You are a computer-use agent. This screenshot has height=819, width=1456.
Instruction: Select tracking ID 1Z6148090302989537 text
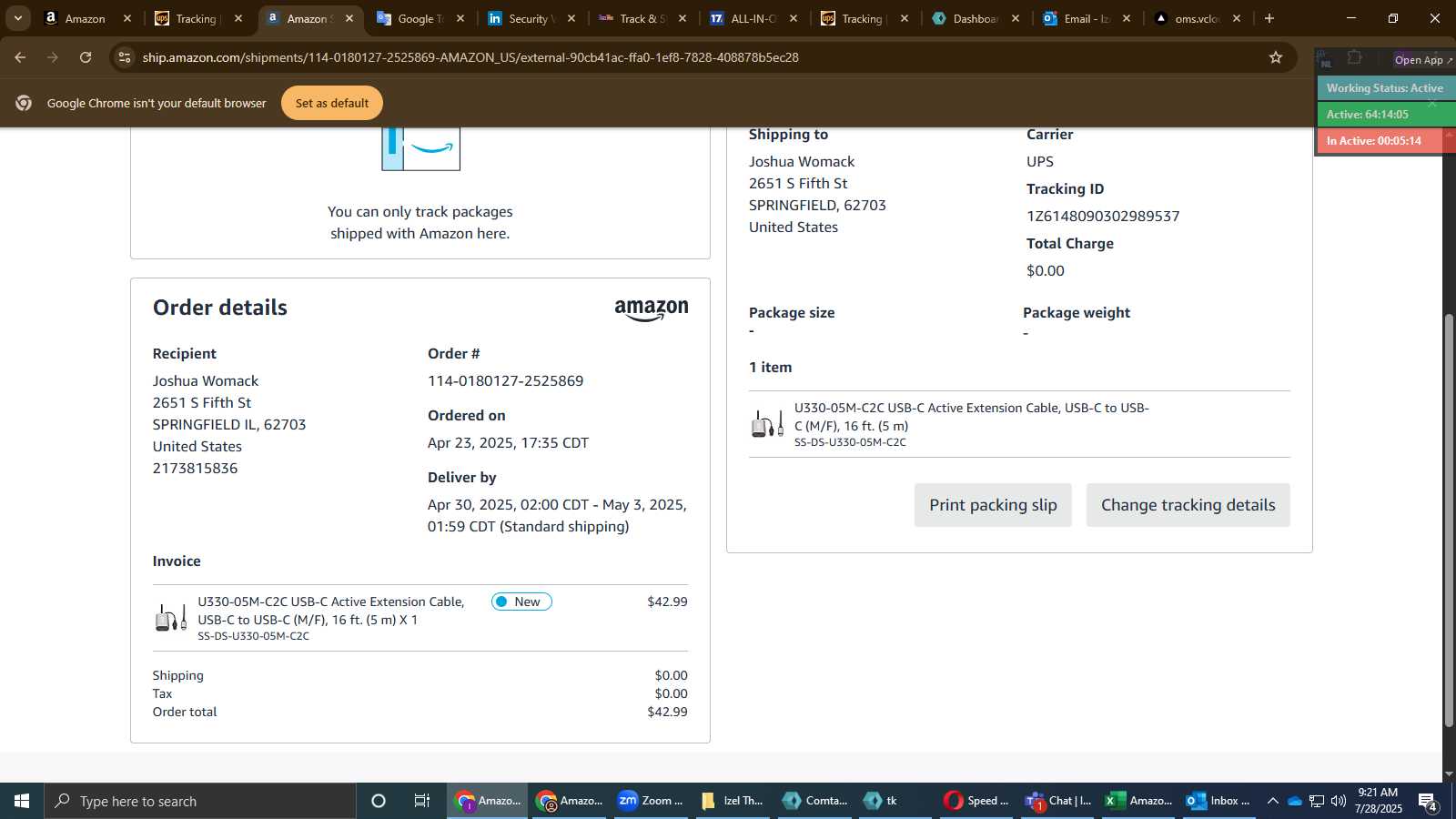(1103, 217)
